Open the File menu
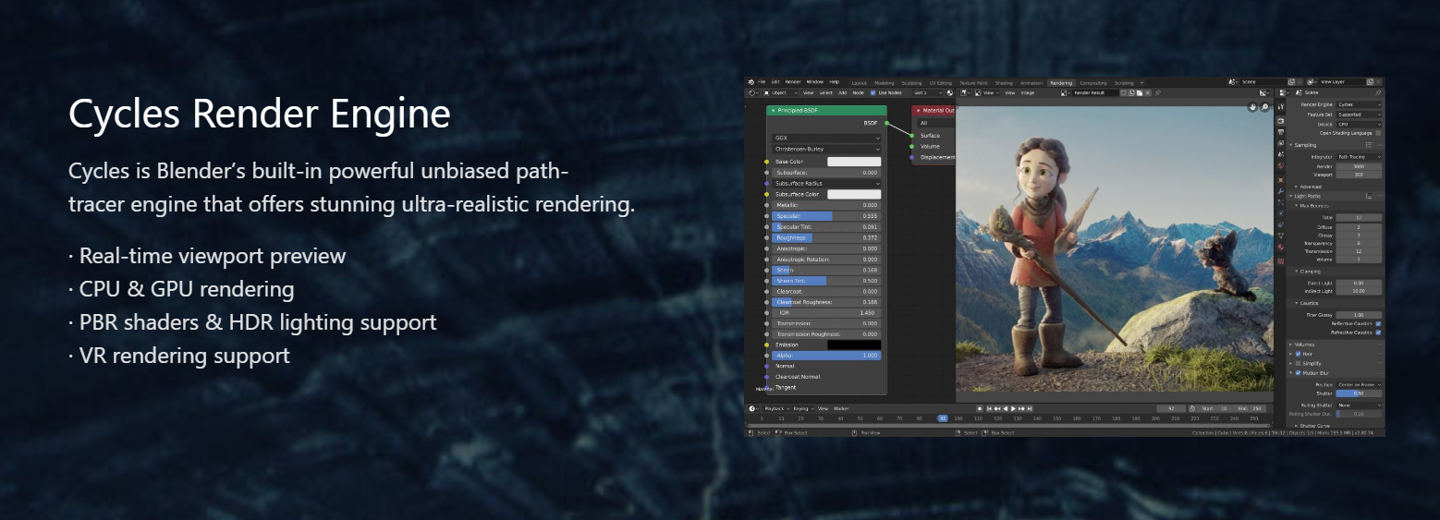The height and width of the screenshot is (520, 1440). tap(761, 82)
